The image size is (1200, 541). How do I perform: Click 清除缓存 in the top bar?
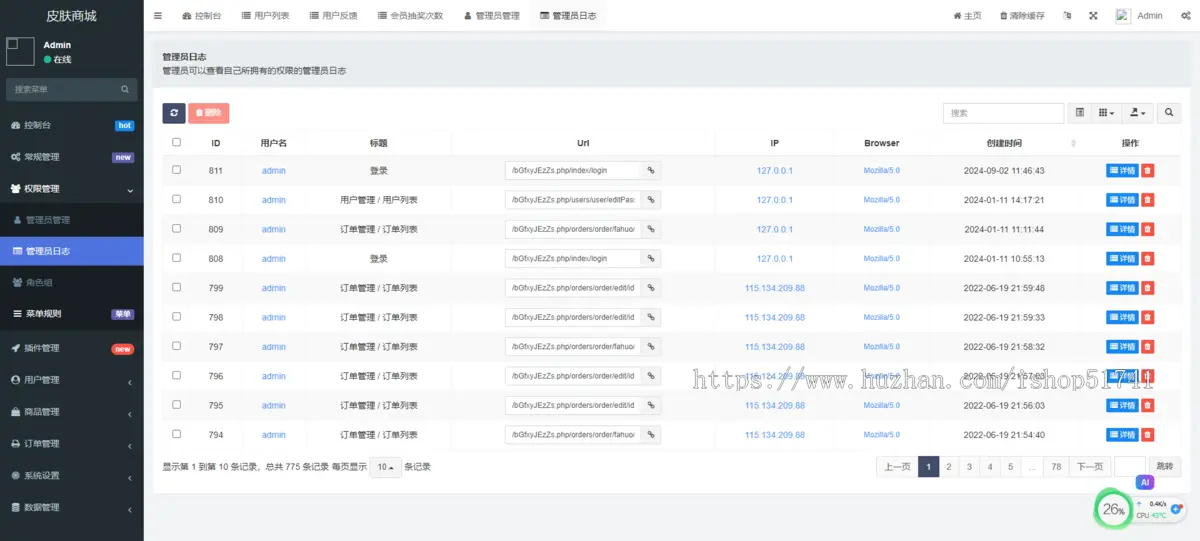point(1022,16)
